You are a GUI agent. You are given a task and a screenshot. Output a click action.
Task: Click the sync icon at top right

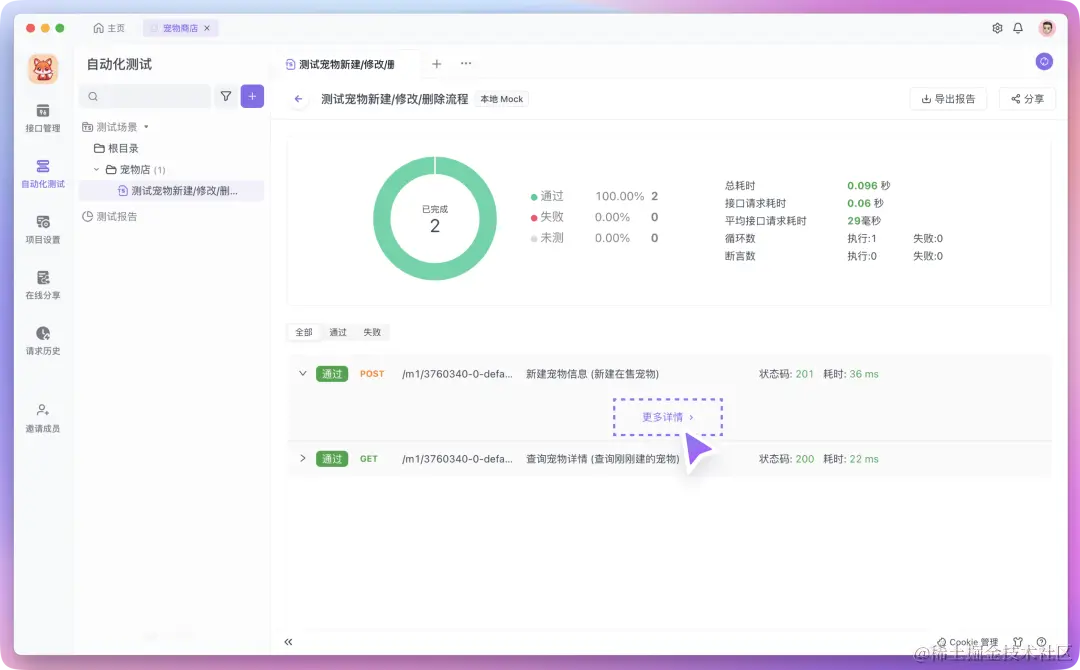pyautogui.click(x=1044, y=62)
